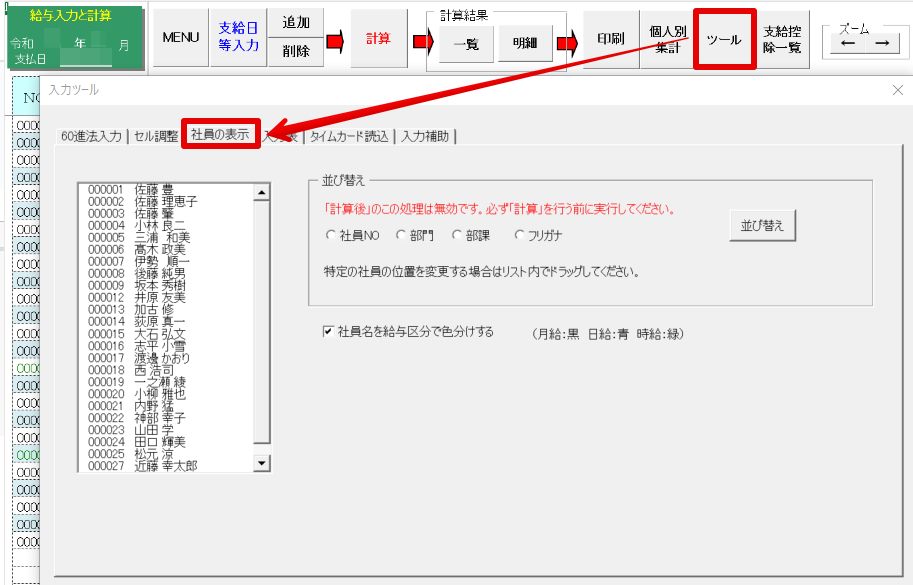913x585 pixels.
Task: Open 支給控除一覧 list
Action: 781,39
